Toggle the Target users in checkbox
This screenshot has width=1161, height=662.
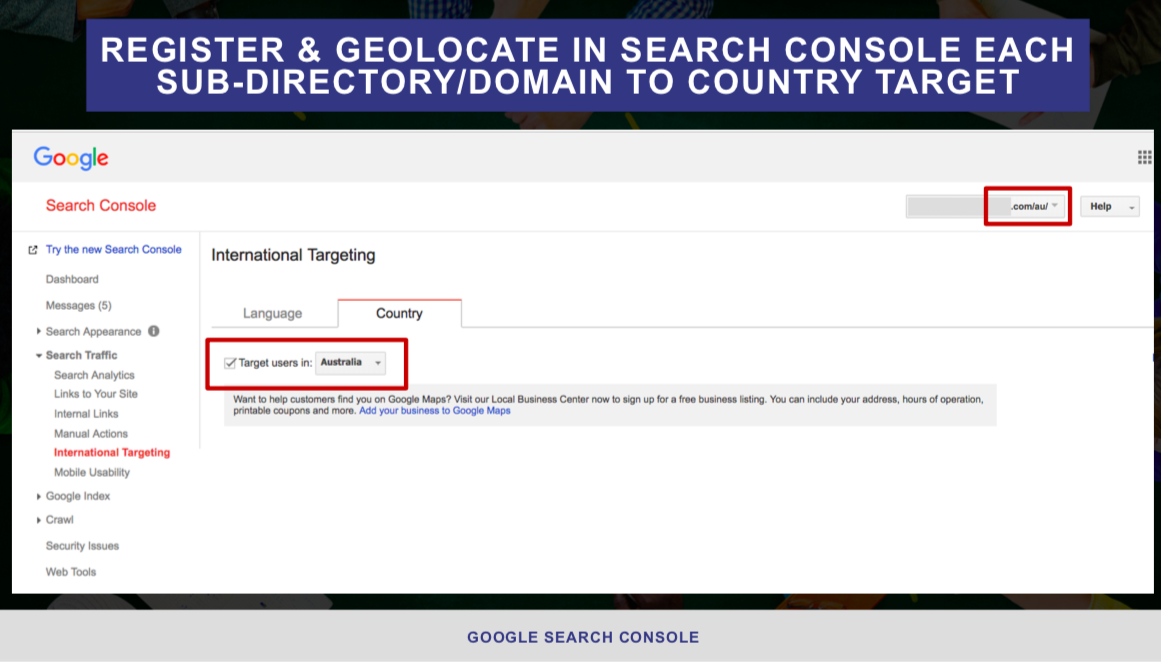[230, 363]
